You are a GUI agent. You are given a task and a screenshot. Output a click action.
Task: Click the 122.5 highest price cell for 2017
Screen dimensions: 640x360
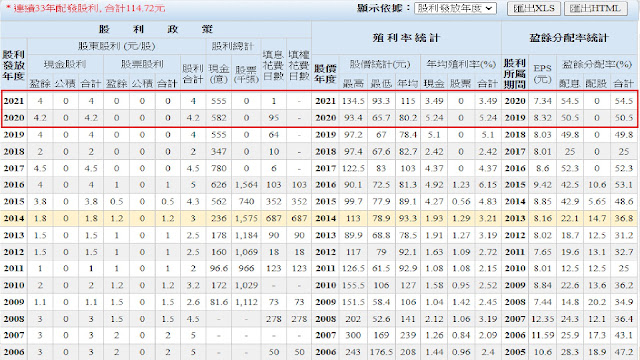point(353,168)
